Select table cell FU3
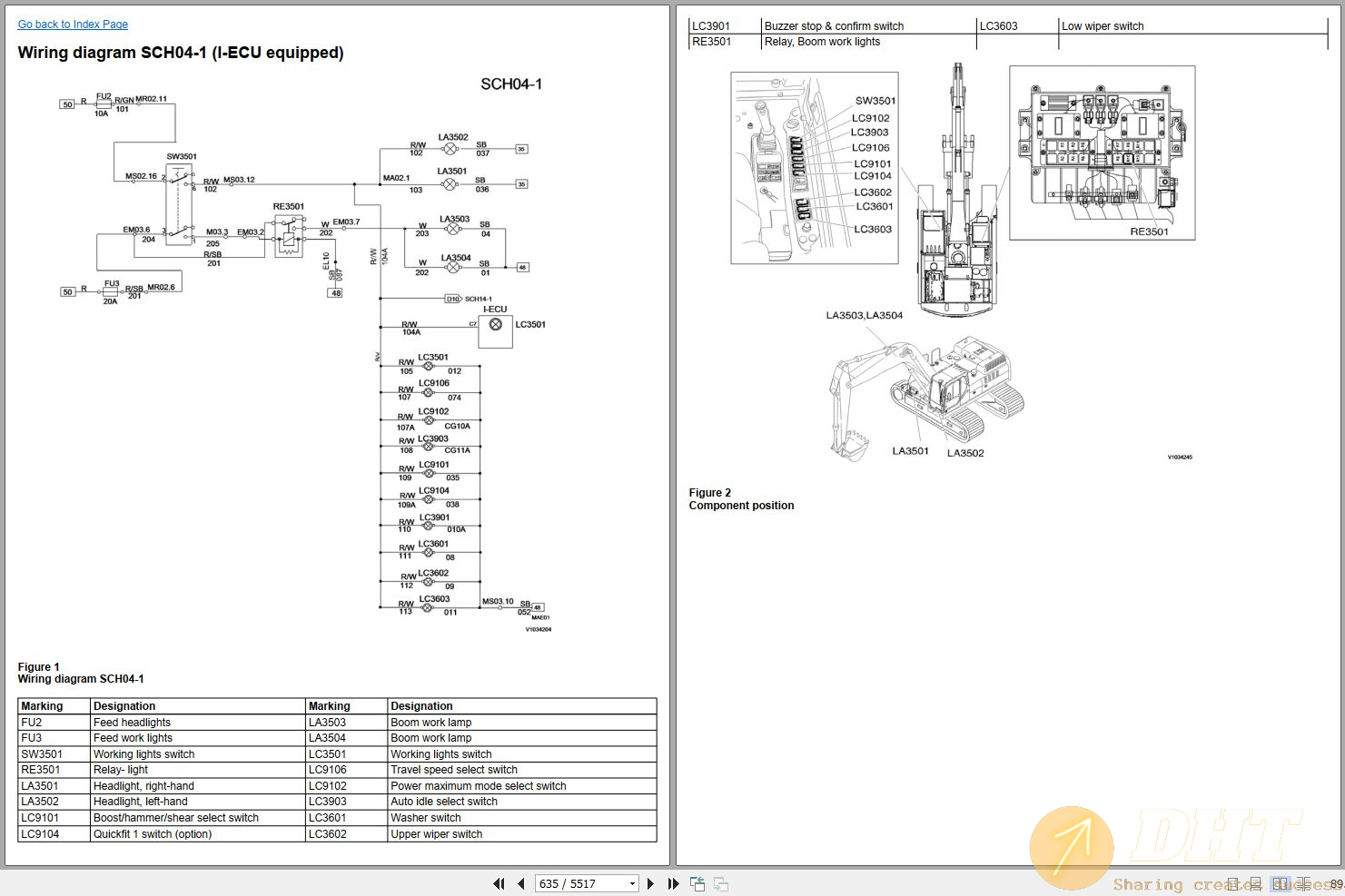 54,738
